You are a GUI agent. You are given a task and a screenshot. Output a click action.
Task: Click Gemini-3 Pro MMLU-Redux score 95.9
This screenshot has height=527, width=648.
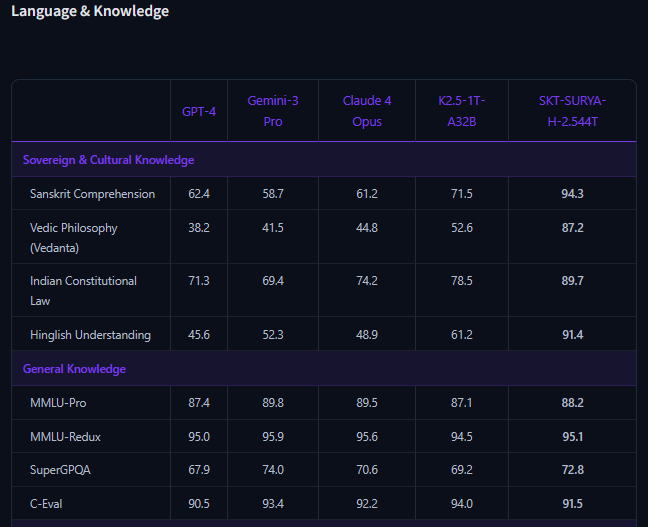273,437
